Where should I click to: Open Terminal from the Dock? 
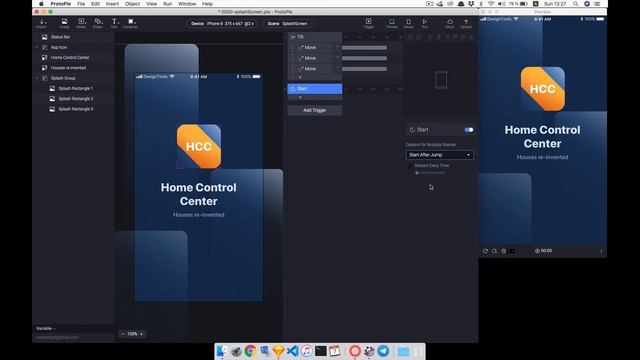[x=321, y=351]
